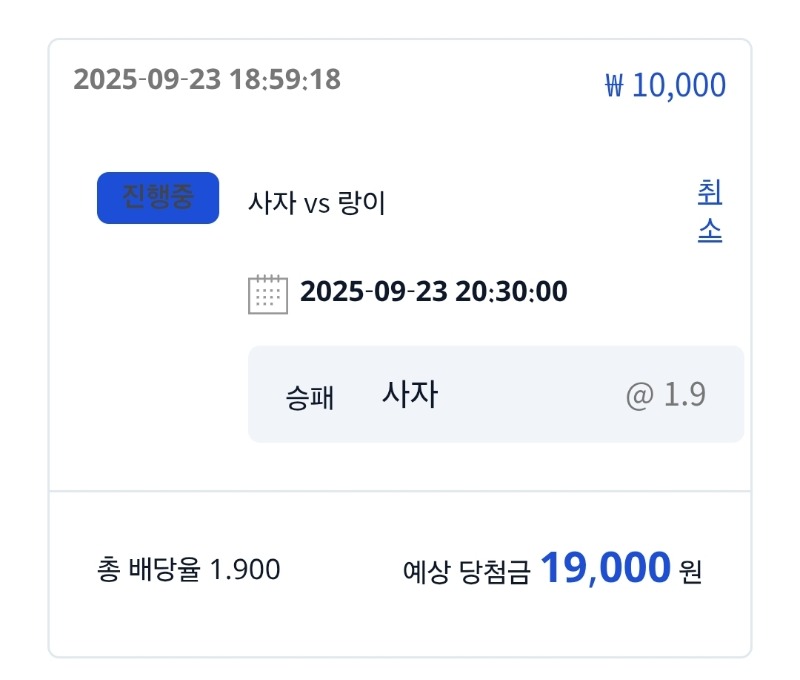800x680 pixels.
Task: Click the 원 unit after payout
Action: pos(690,571)
